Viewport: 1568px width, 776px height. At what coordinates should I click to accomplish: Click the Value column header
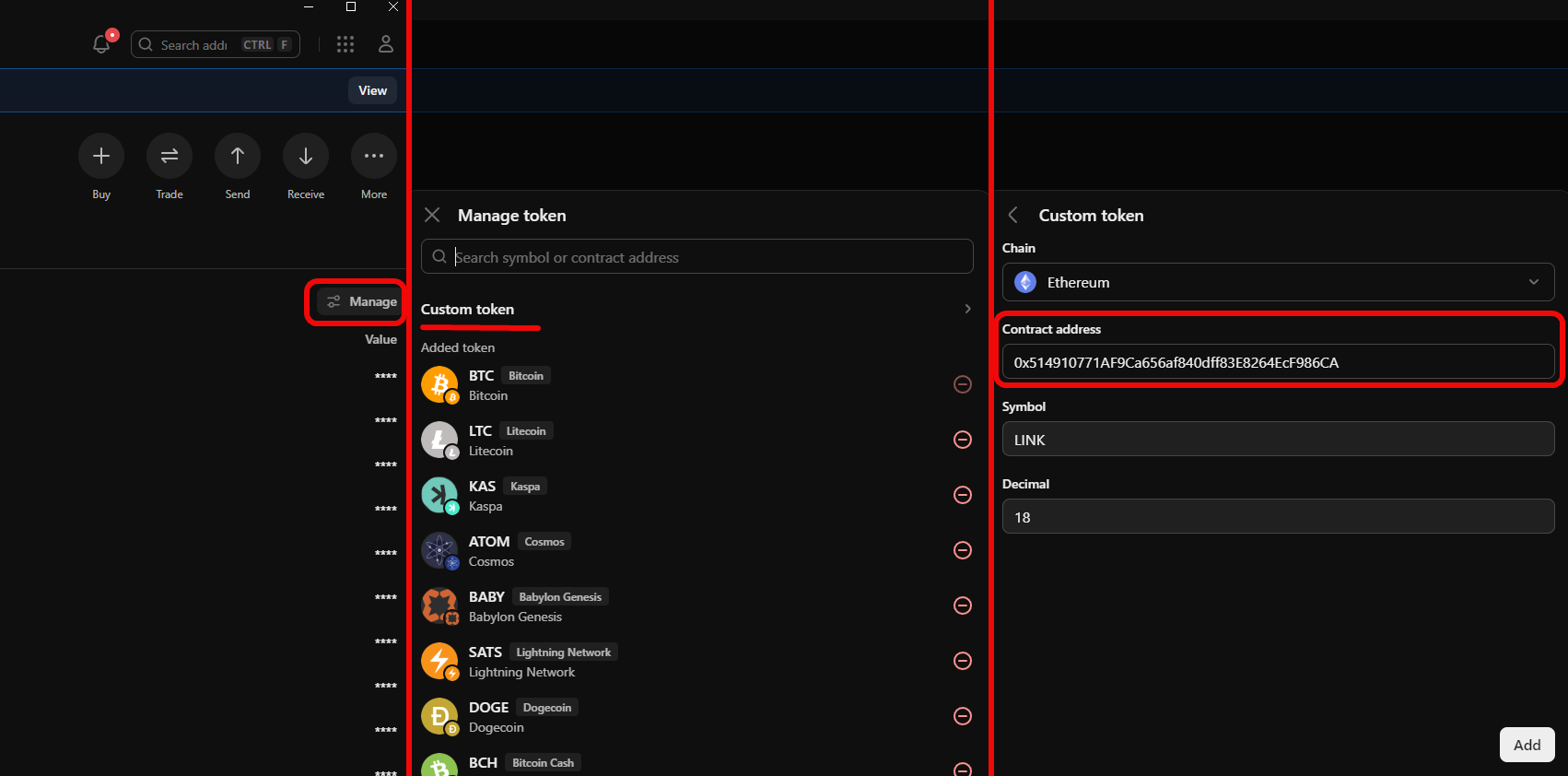click(x=380, y=339)
